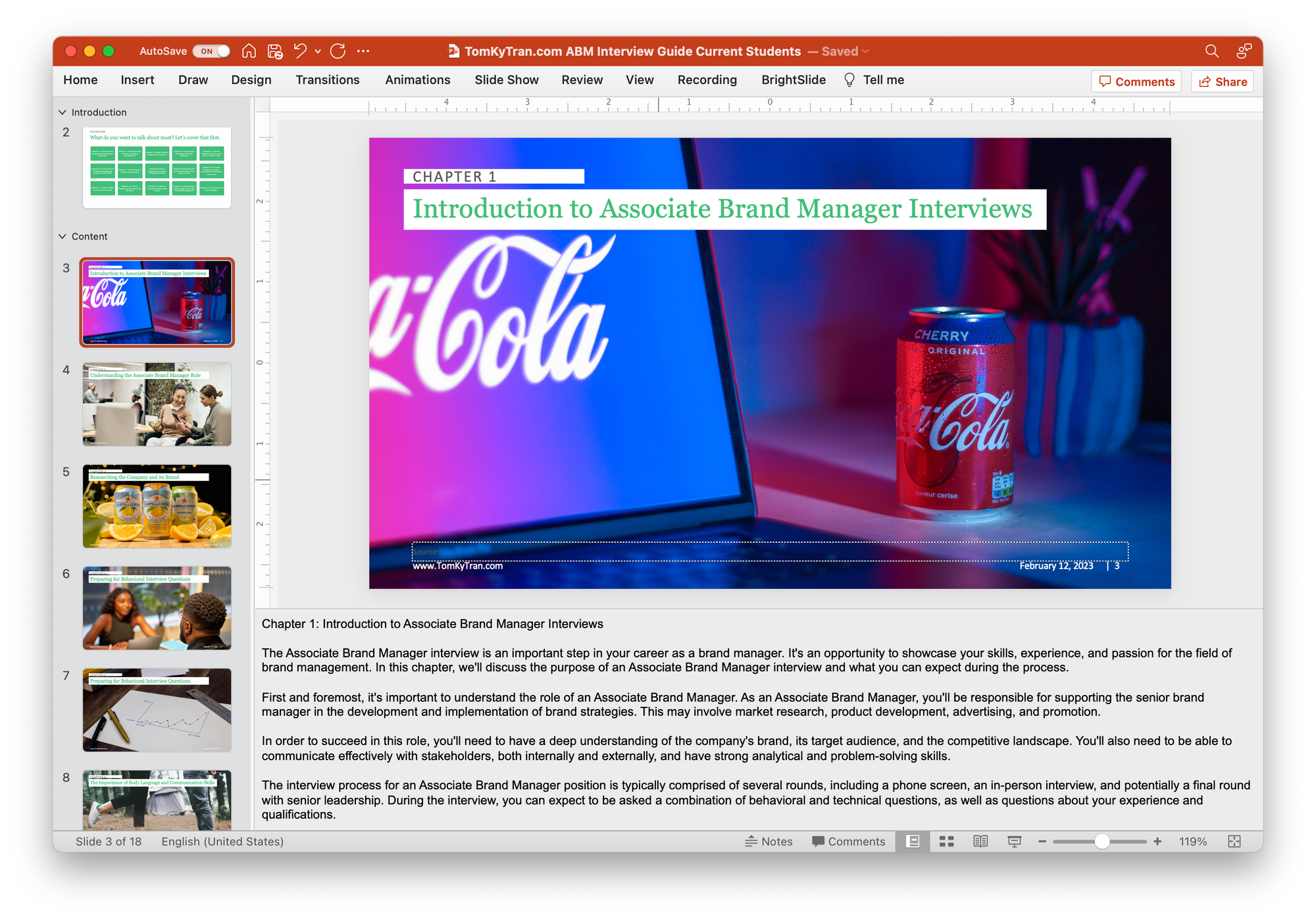This screenshot has width=1316, height=922.
Task: Open the View tab
Action: pyautogui.click(x=640, y=80)
